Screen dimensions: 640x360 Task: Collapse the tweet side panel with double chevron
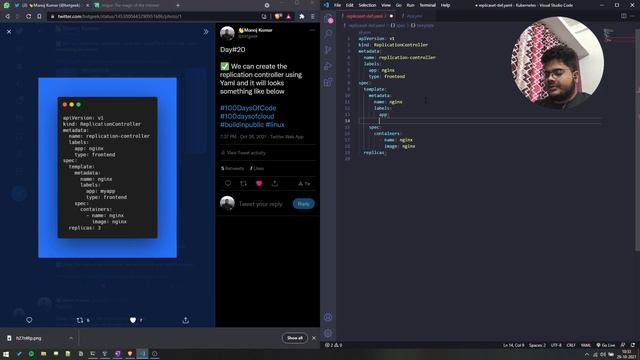tap(206, 31)
